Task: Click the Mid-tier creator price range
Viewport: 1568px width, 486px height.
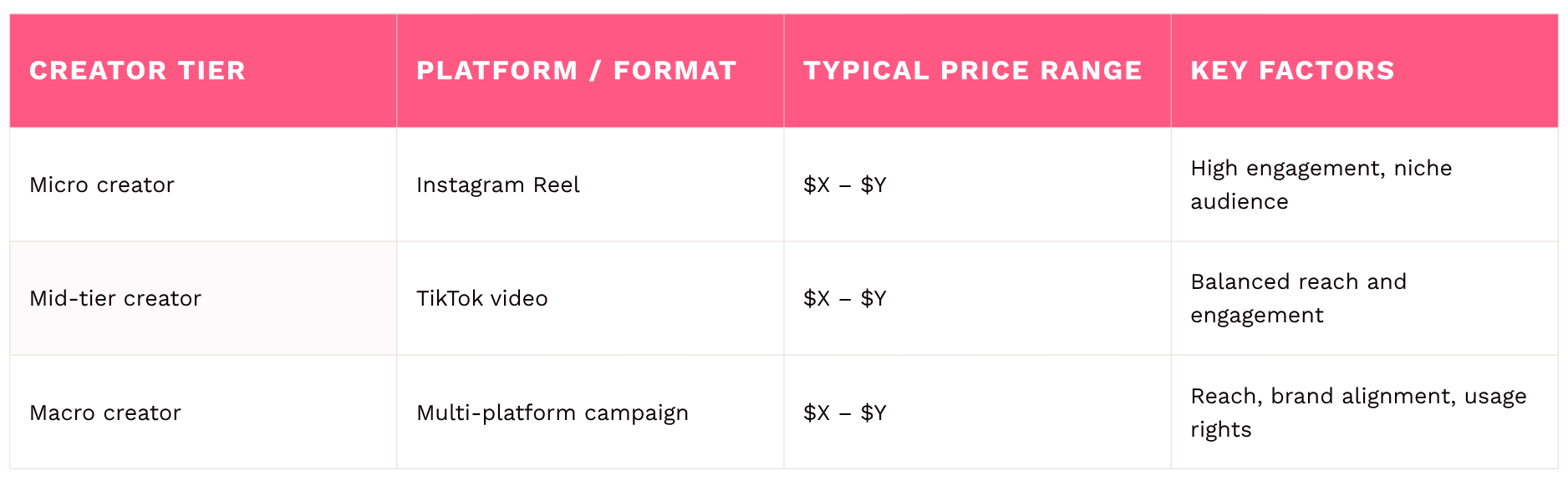Action: [844, 298]
